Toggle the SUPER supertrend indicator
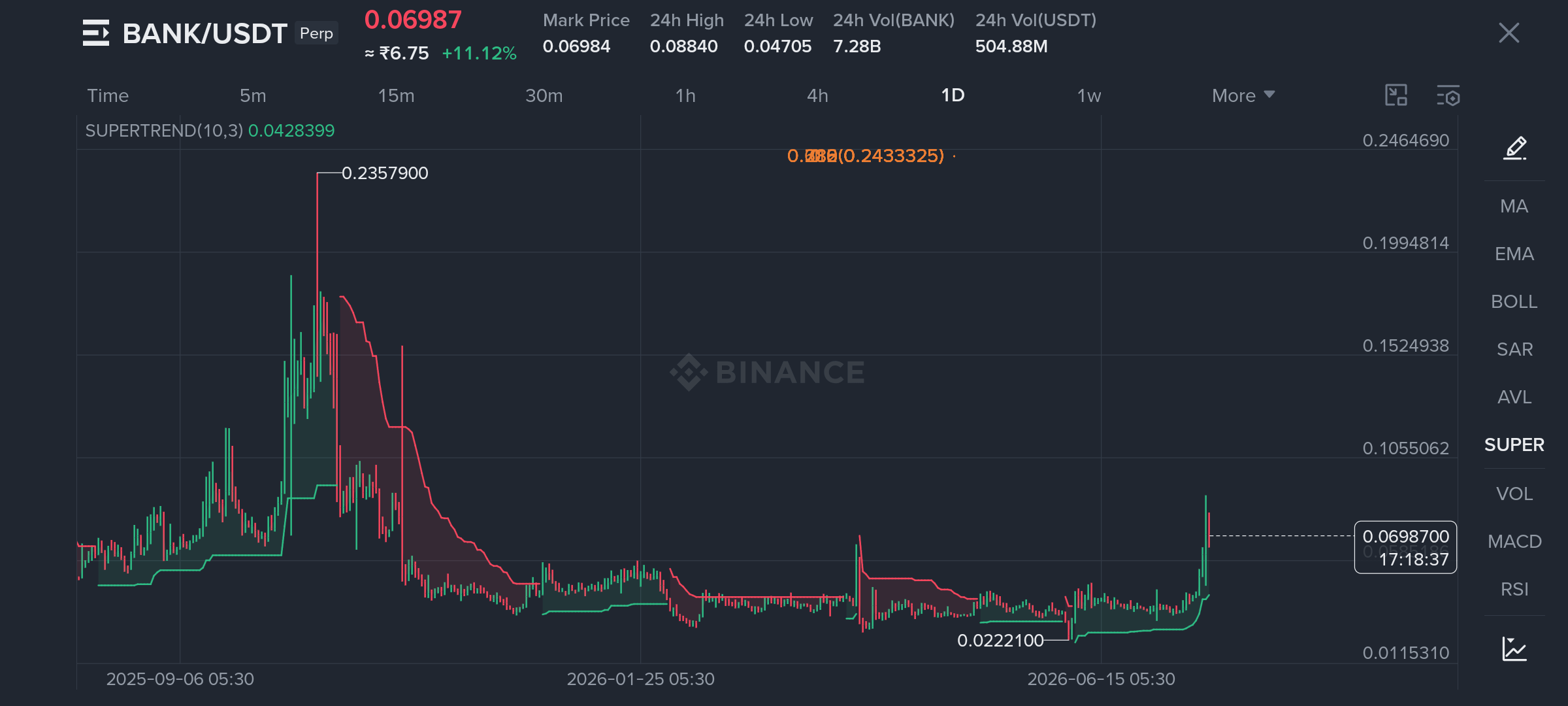Viewport: 1568px width, 706px height. pos(1514,445)
